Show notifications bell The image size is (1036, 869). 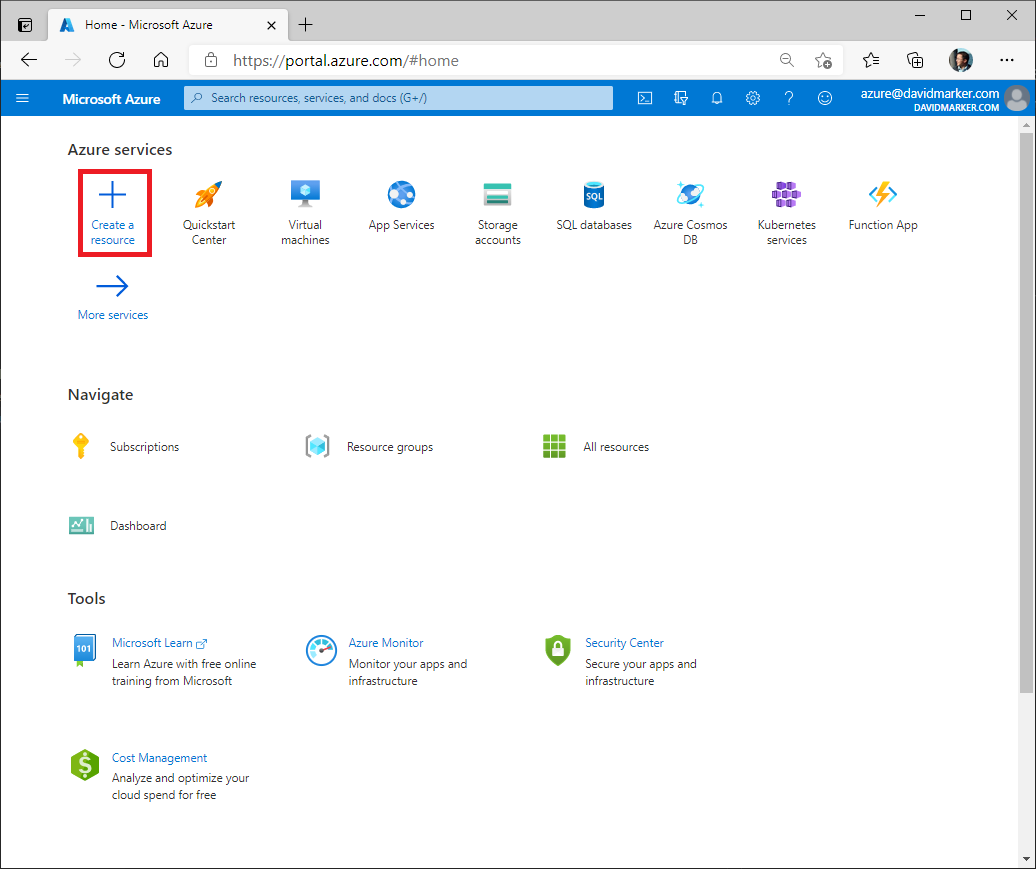(x=717, y=98)
